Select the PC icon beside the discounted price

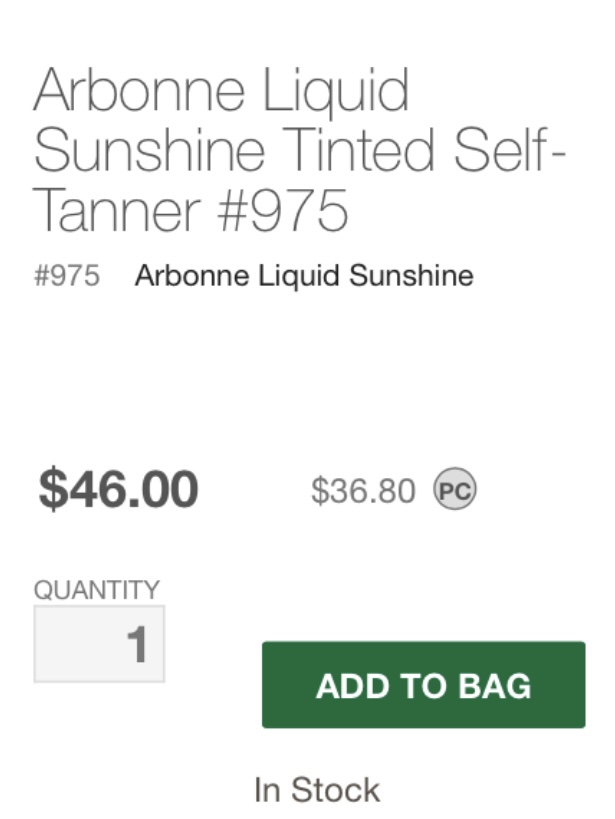click(456, 490)
